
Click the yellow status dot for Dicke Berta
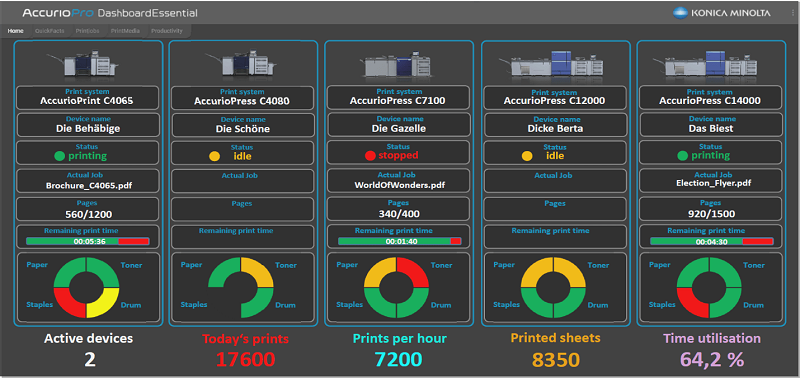point(527,156)
